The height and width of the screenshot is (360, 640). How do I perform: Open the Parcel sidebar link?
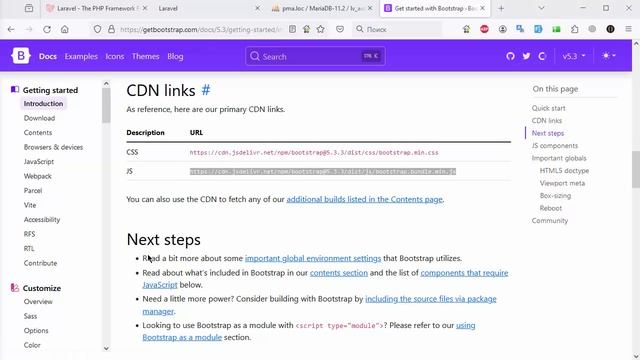pyautogui.click(x=33, y=191)
